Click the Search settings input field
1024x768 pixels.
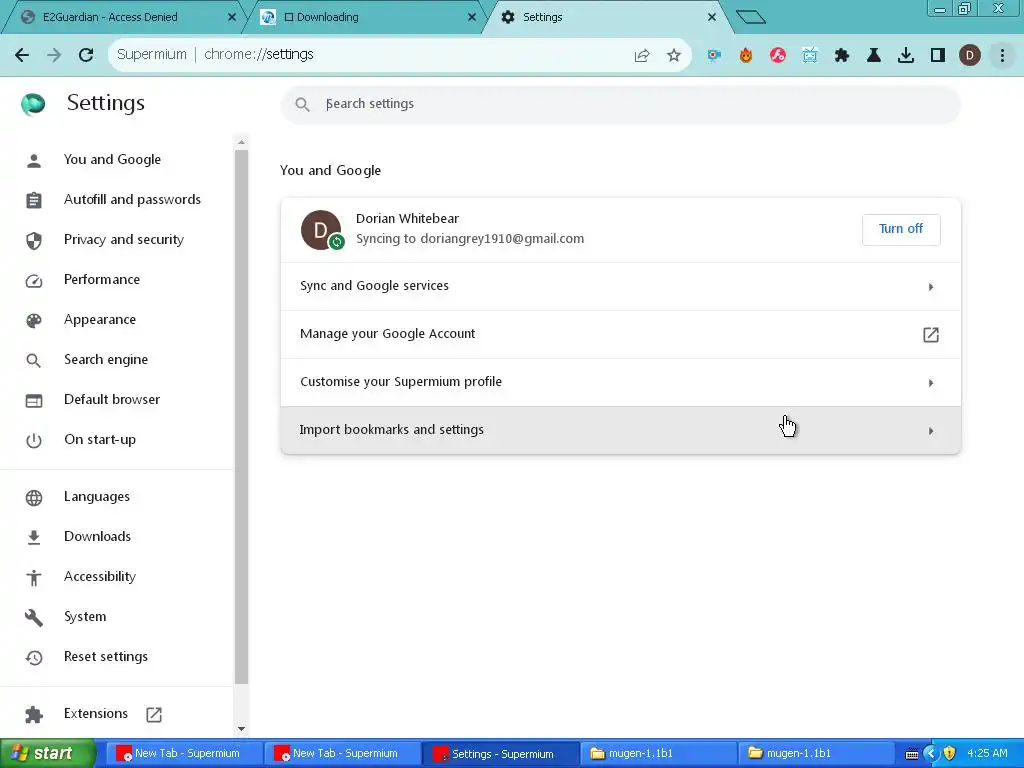click(620, 104)
